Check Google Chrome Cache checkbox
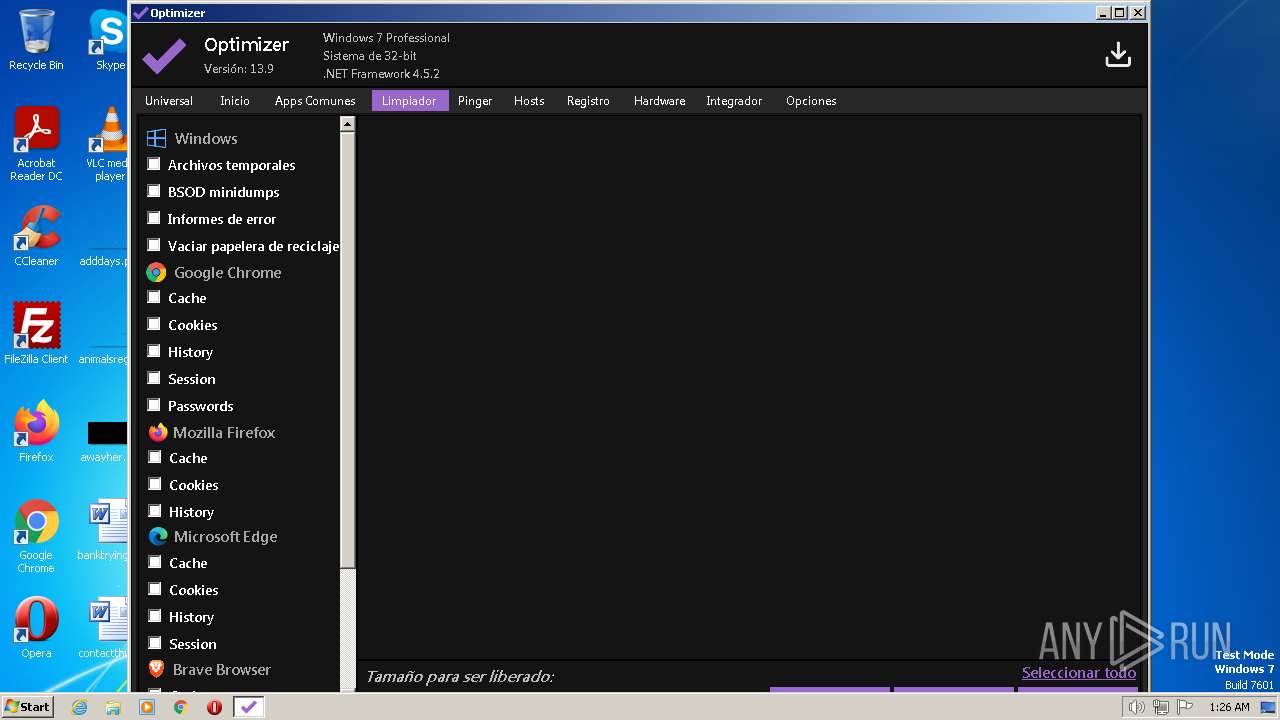 [154, 297]
